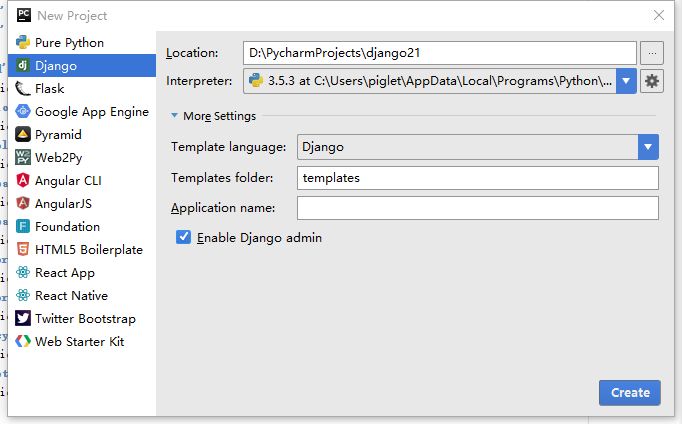Viewport: 682px width, 424px height.
Task: Click the Templates folder label
Action: tap(222, 178)
